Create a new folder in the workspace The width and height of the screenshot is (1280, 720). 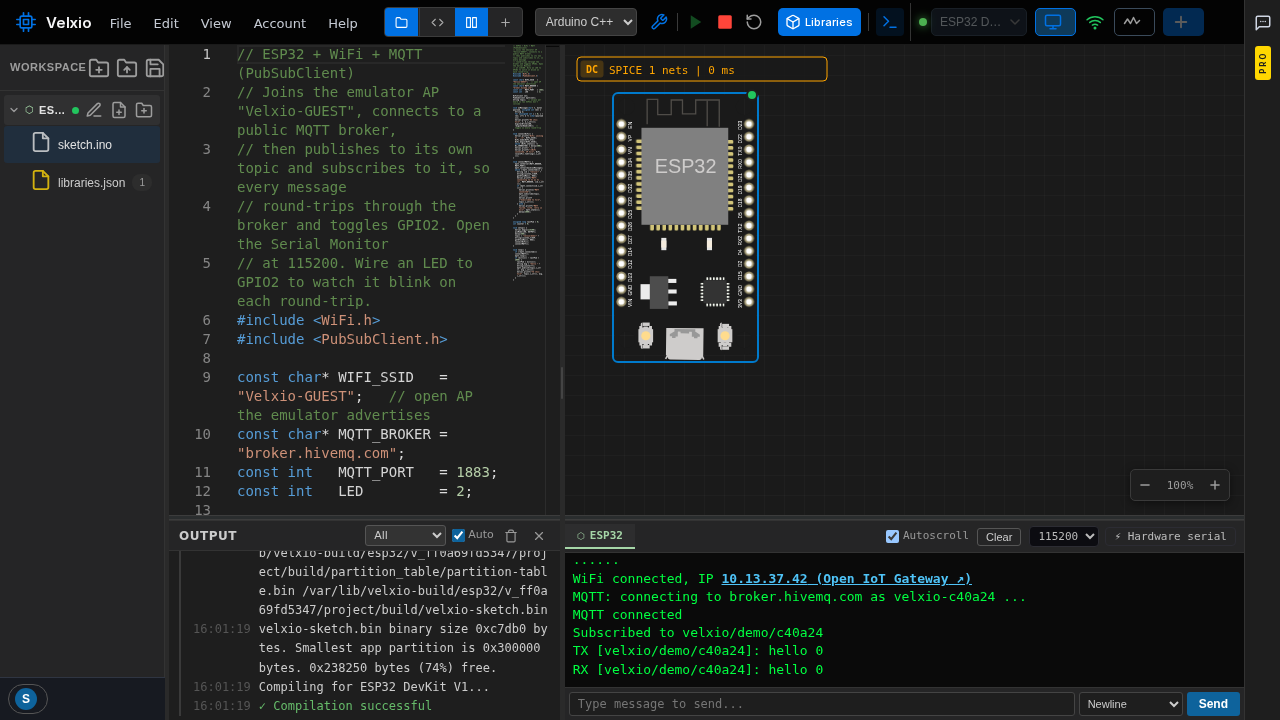coord(99,67)
